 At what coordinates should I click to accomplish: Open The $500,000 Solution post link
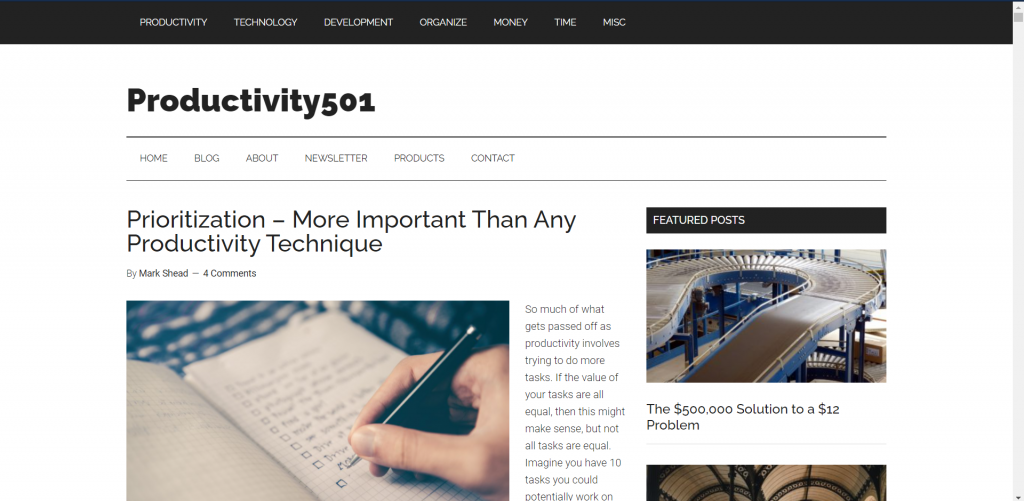[743, 417]
